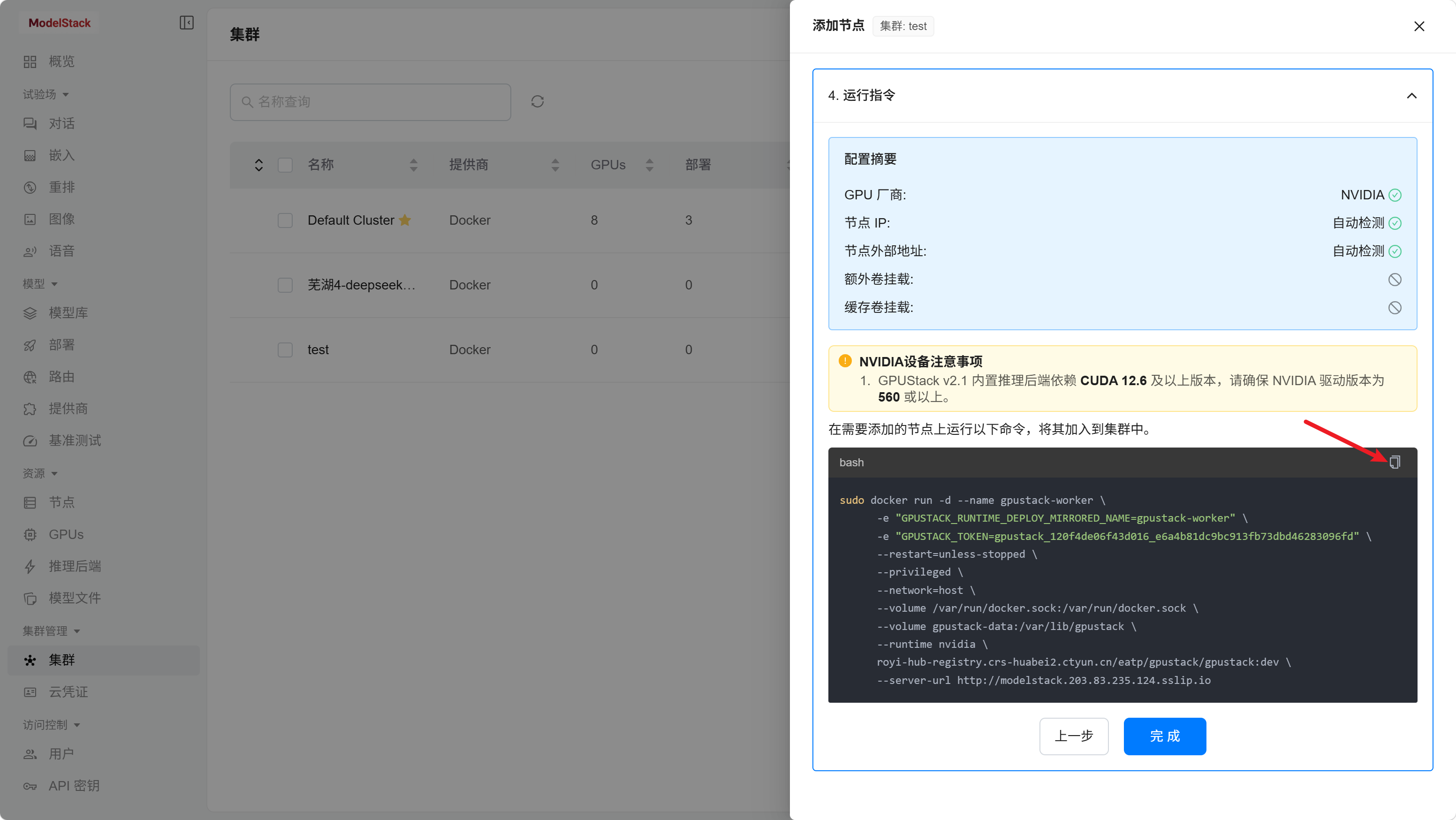Click the NVIDIA设备注意事项 warning icon
Image resolution: width=1456 pixels, height=820 pixels.
click(x=845, y=361)
